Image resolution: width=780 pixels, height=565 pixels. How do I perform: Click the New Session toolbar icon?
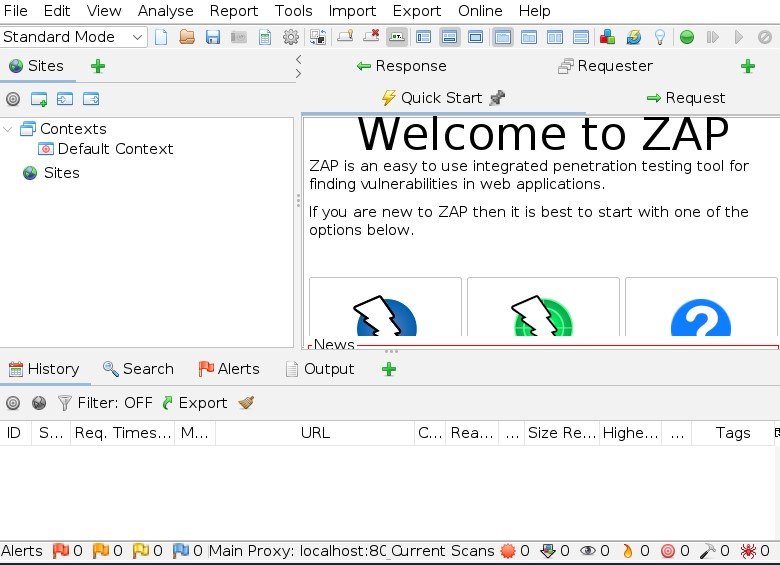coord(161,37)
